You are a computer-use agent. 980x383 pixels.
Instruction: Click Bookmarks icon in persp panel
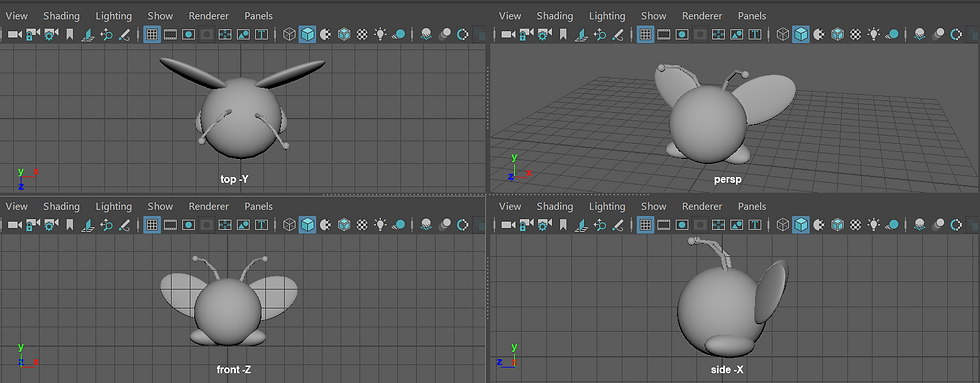tap(563, 34)
